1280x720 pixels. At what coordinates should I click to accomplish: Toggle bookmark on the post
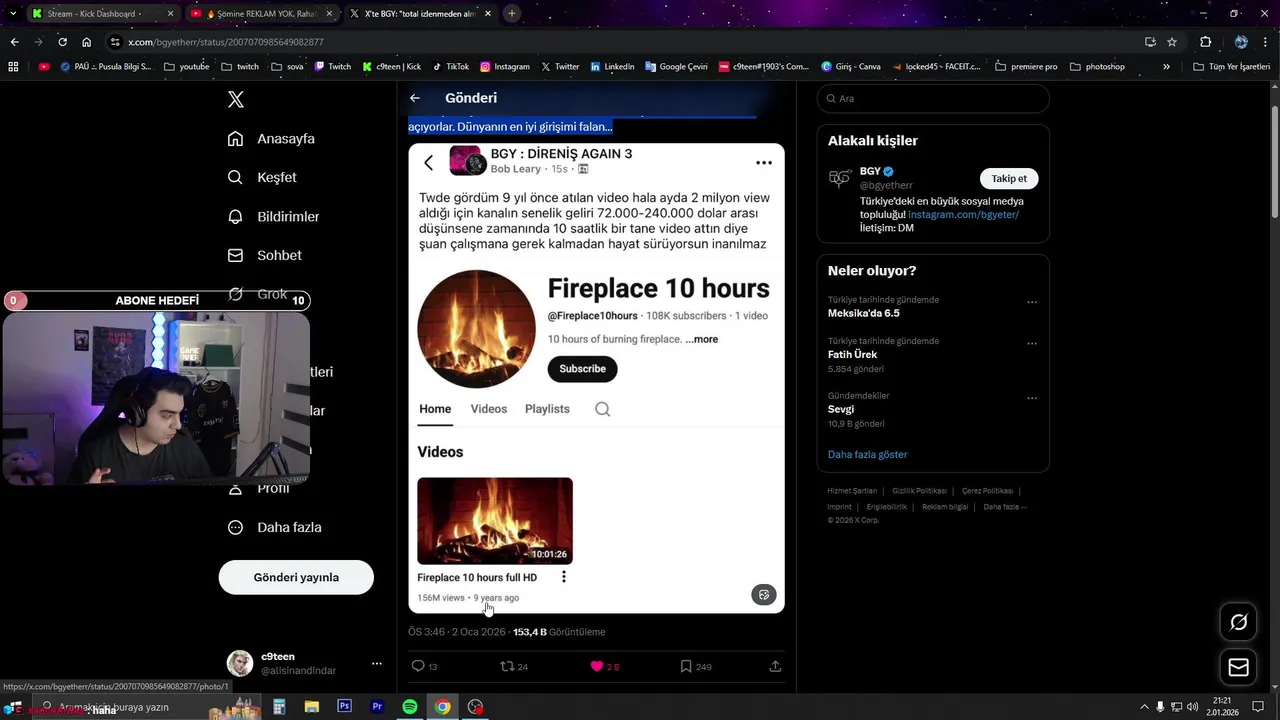pos(686,666)
